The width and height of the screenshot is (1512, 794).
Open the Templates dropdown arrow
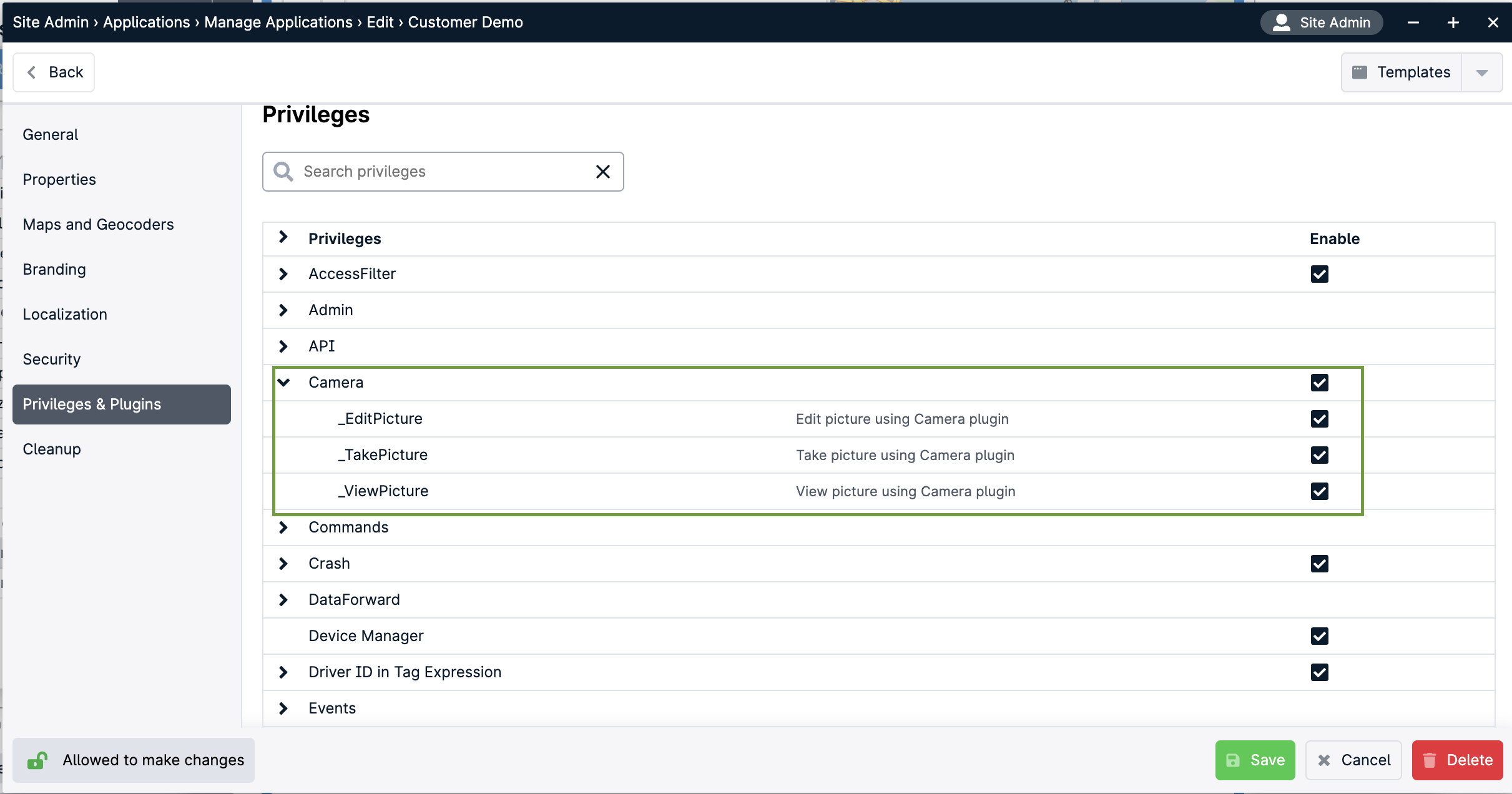[1482, 72]
